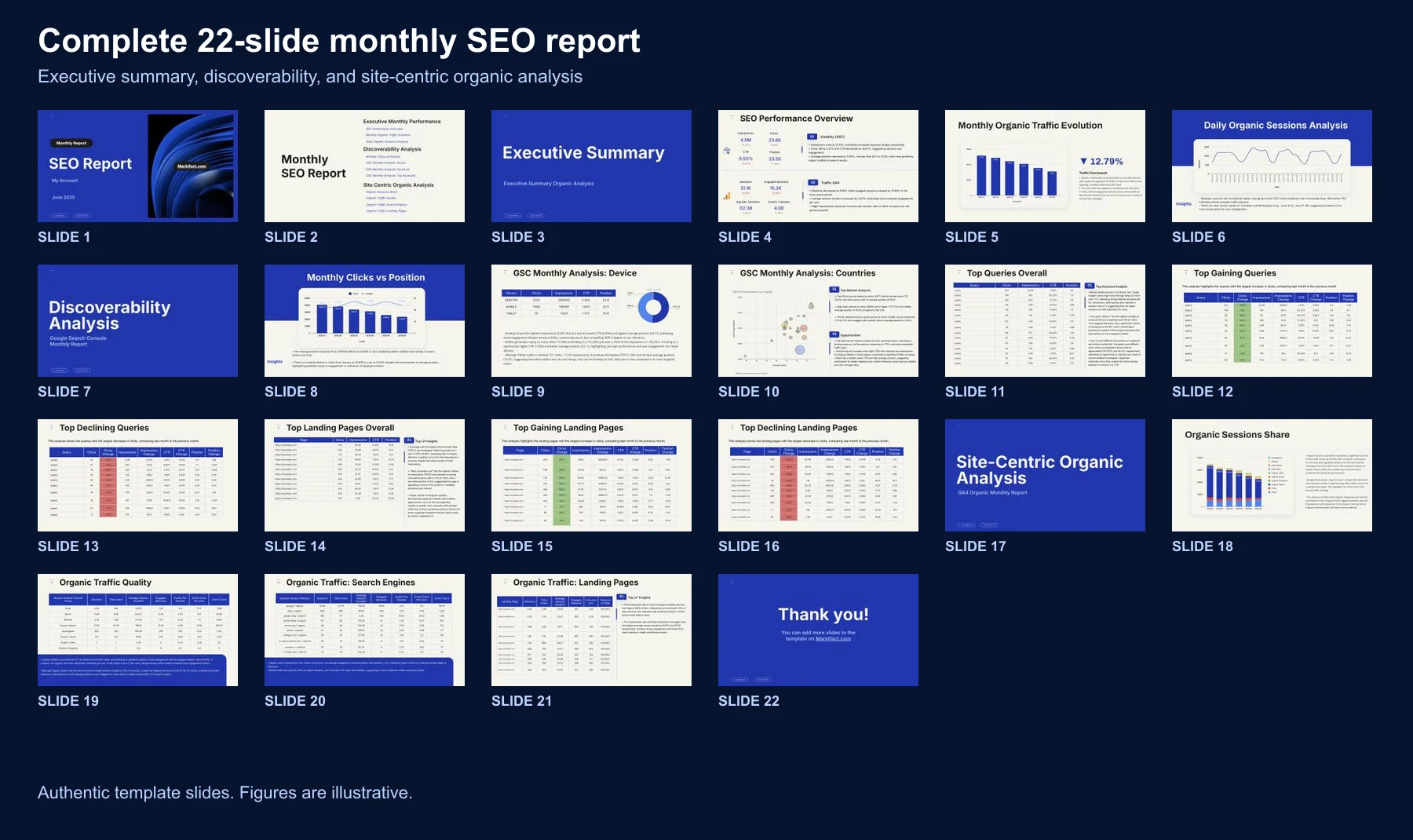Click the Markfact.com link on Thank you slide
Screen dimensions: 1413x840
833,639
